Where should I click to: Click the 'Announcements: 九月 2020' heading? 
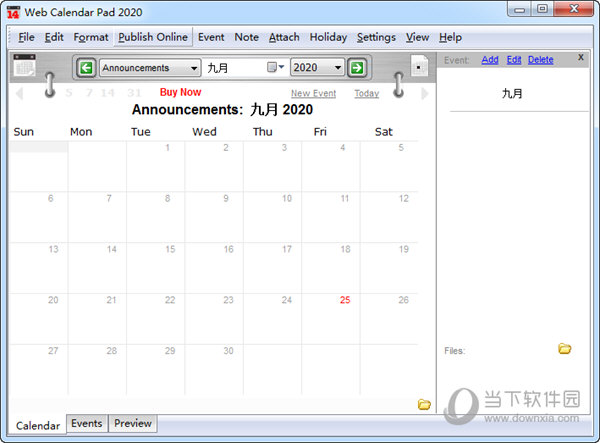pos(222,110)
